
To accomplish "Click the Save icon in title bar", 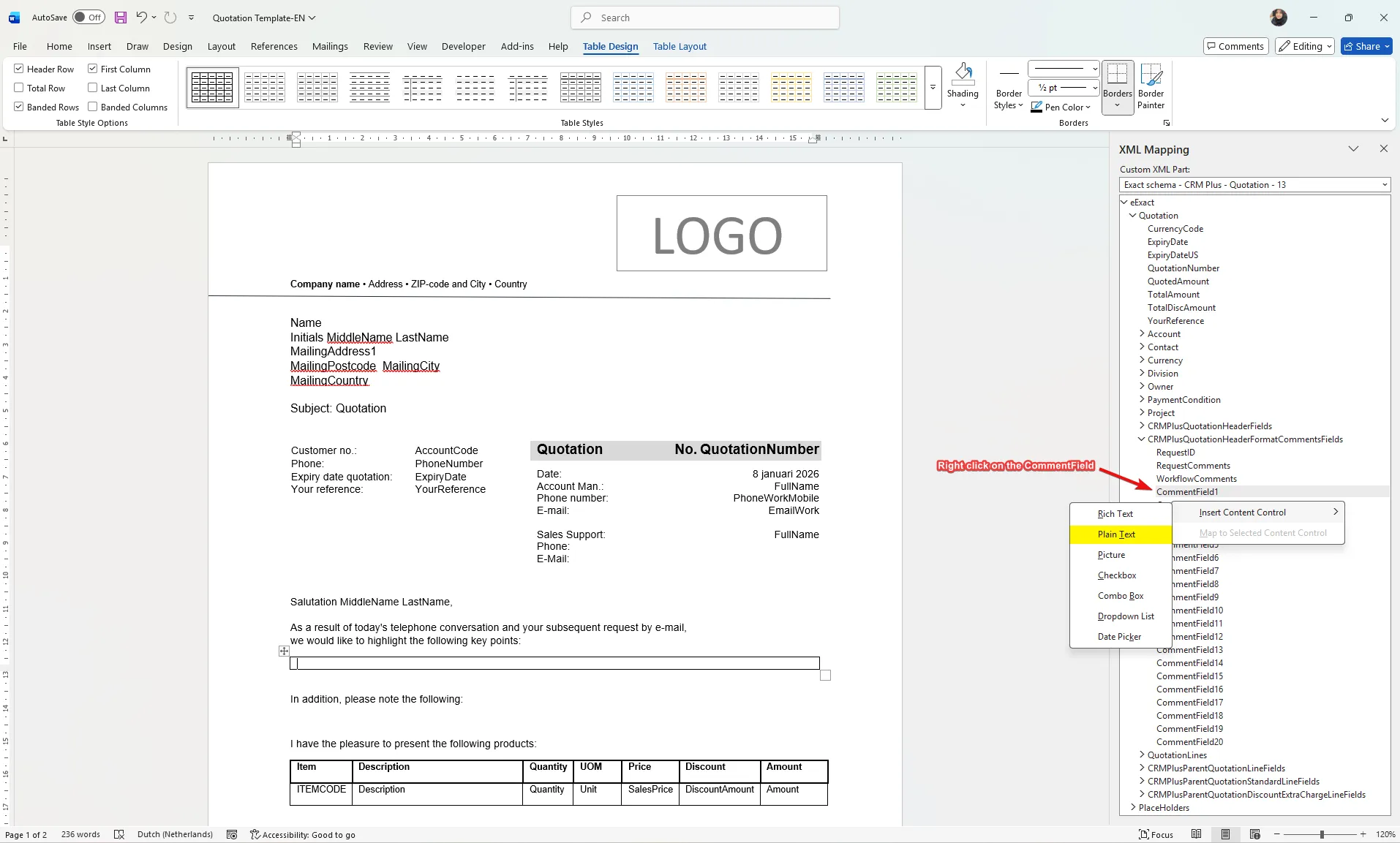I will pos(121,18).
